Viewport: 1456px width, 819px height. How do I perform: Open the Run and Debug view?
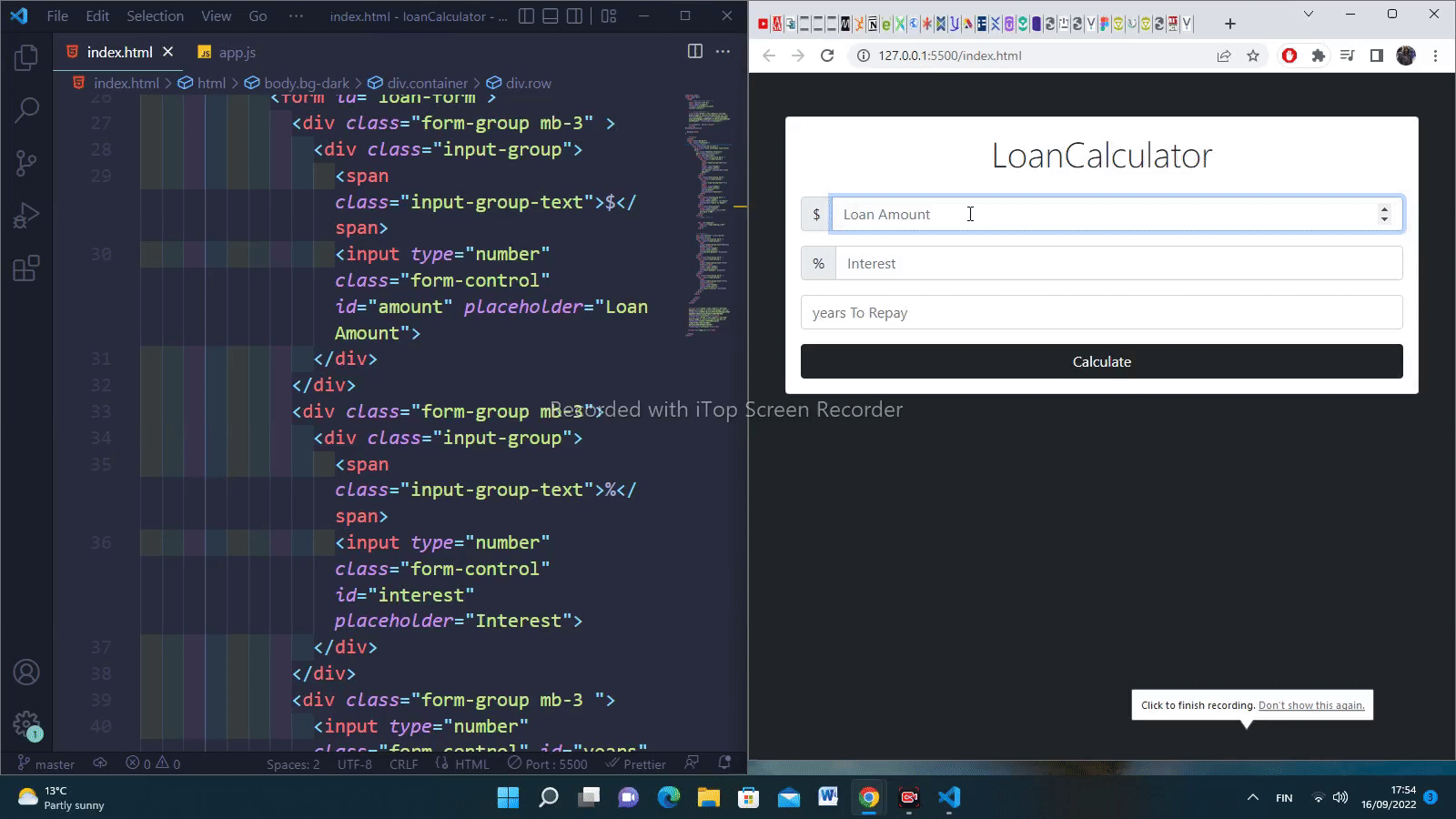click(x=26, y=216)
